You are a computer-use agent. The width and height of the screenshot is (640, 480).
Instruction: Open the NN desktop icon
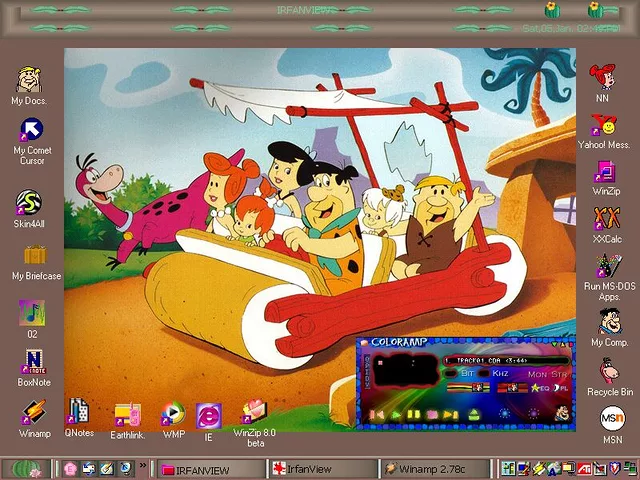pos(602,83)
